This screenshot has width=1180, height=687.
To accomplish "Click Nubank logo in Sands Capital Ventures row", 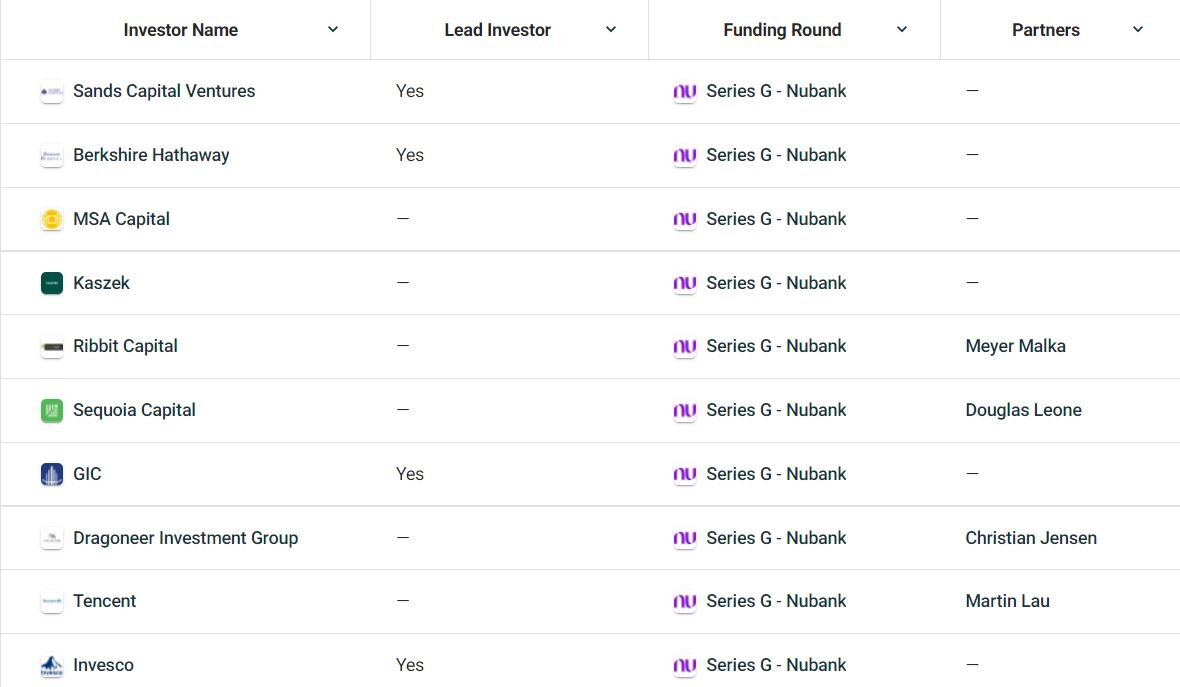I will click(685, 92).
